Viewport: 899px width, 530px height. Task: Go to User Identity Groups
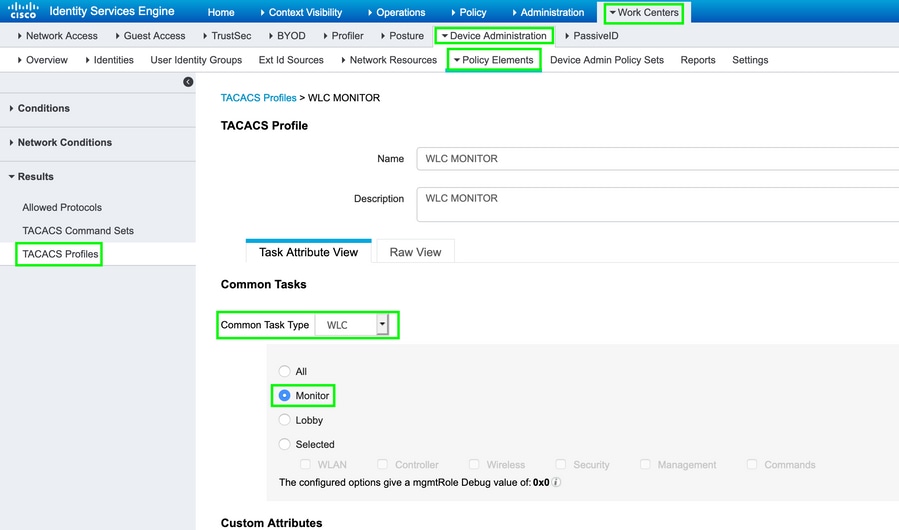pos(196,60)
